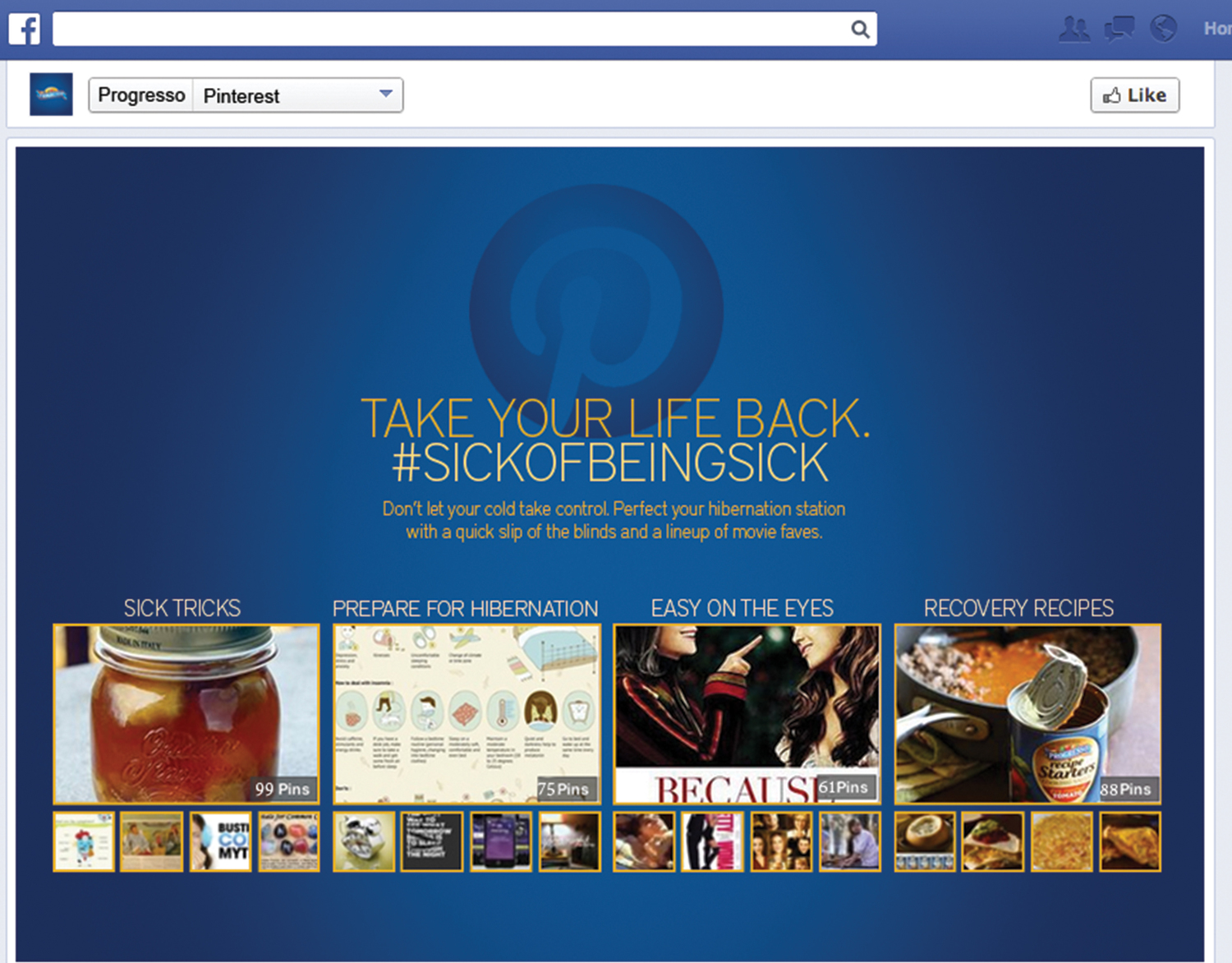This screenshot has width=1232, height=963.
Task: Open the notifications globe icon
Action: (1163, 29)
